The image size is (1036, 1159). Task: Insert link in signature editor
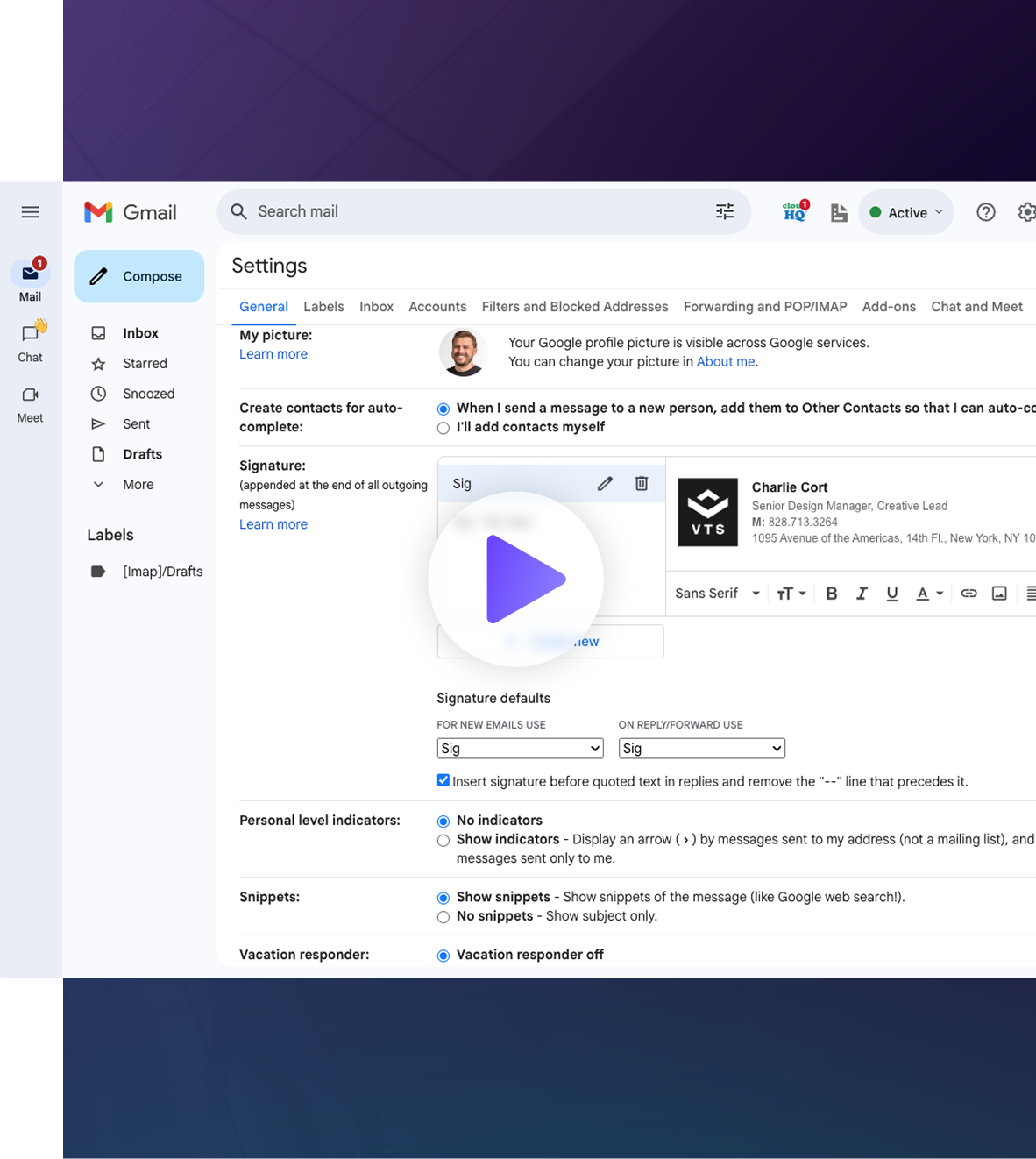click(x=969, y=594)
